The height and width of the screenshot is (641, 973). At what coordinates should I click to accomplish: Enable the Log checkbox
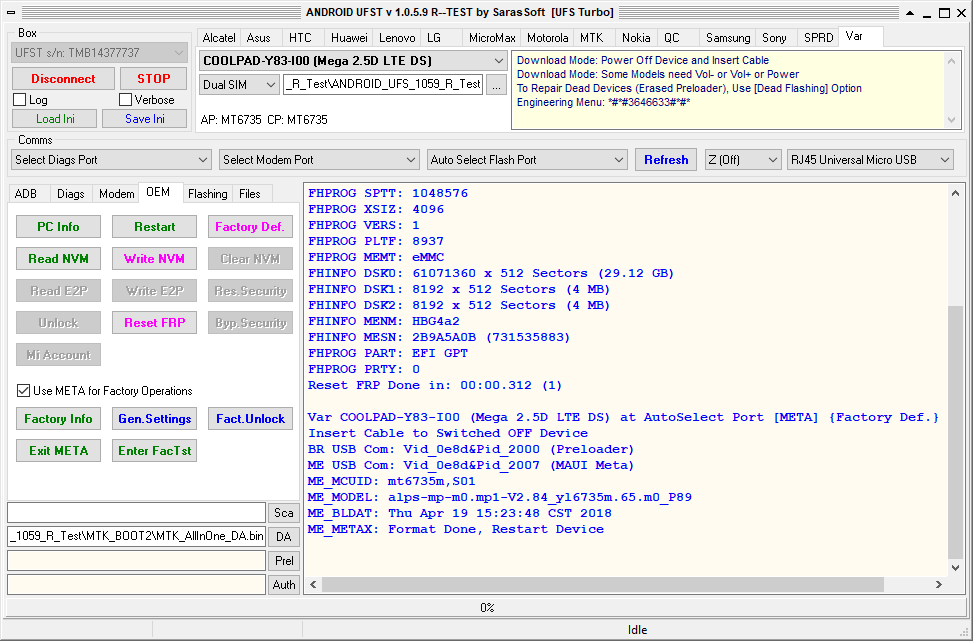click(x=20, y=100)
